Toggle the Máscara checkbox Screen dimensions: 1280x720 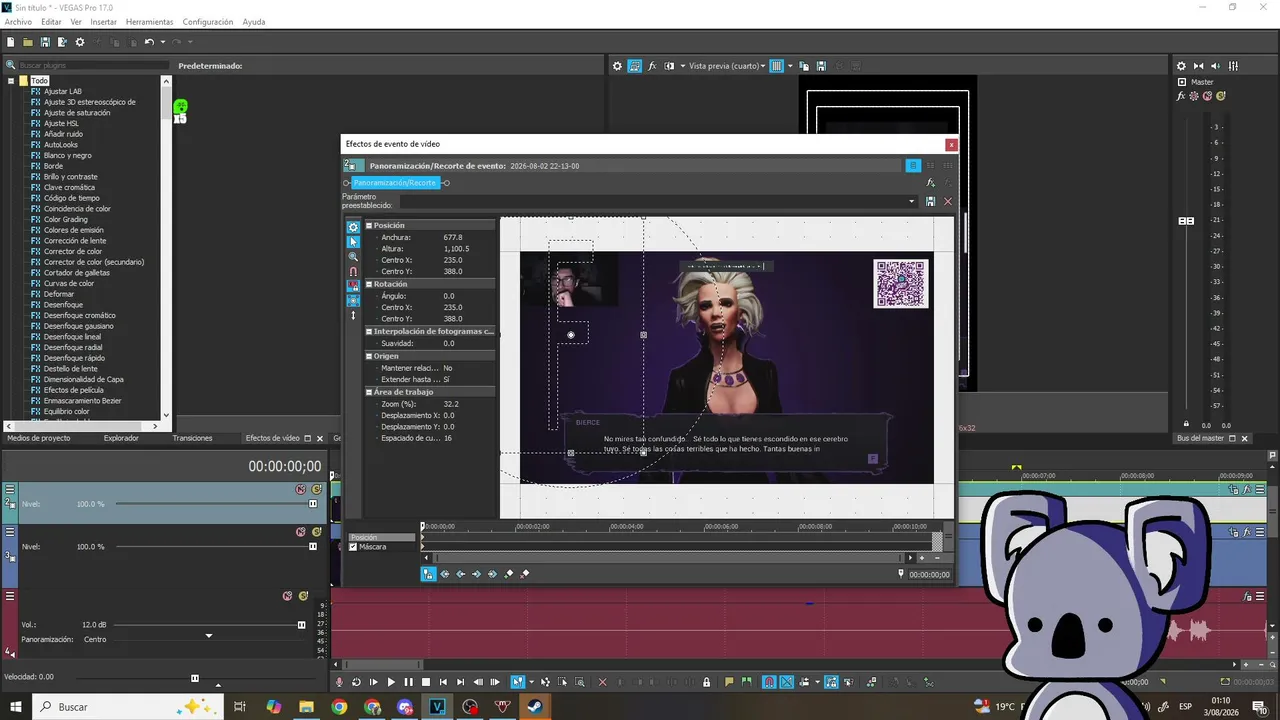353,547
